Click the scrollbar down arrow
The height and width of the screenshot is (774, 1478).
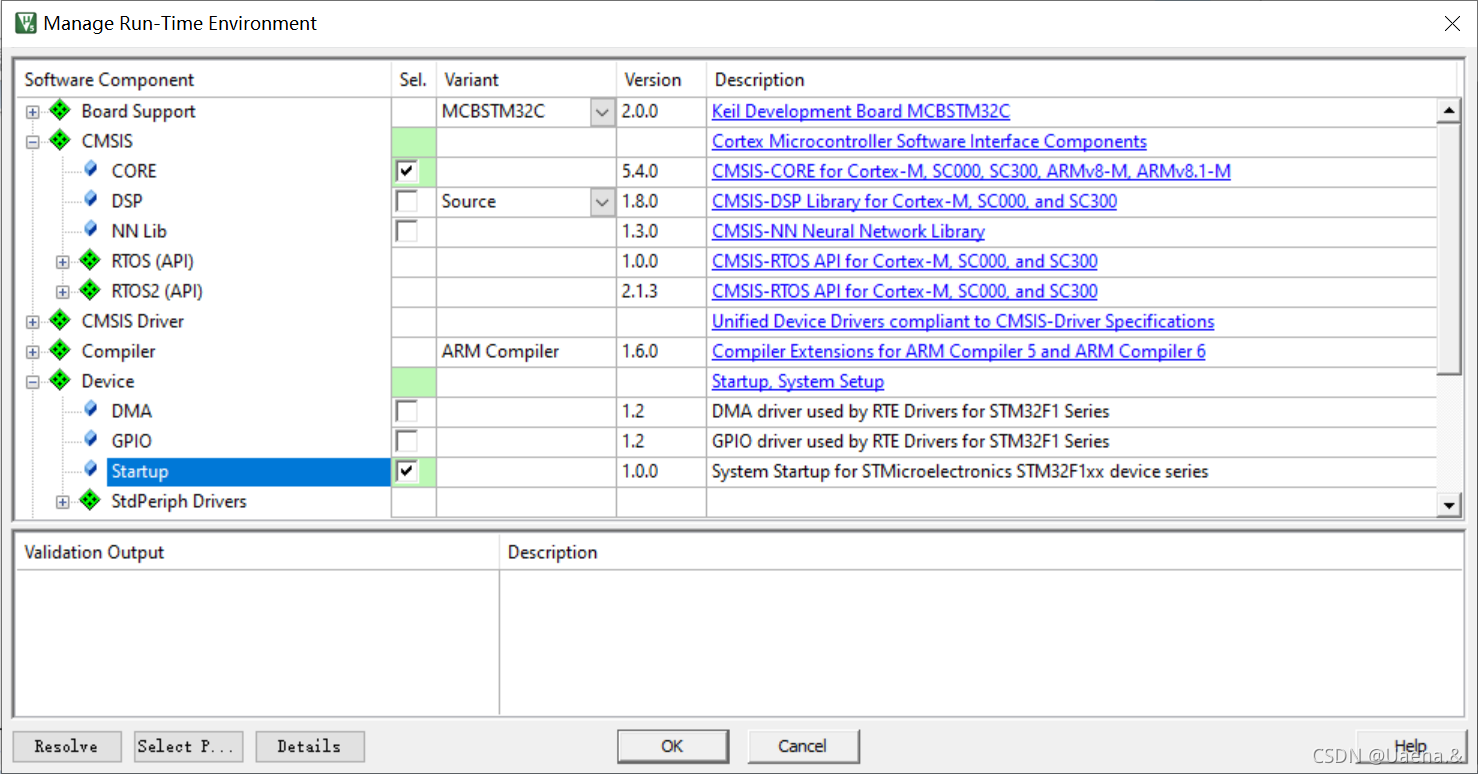point(1448,505)
